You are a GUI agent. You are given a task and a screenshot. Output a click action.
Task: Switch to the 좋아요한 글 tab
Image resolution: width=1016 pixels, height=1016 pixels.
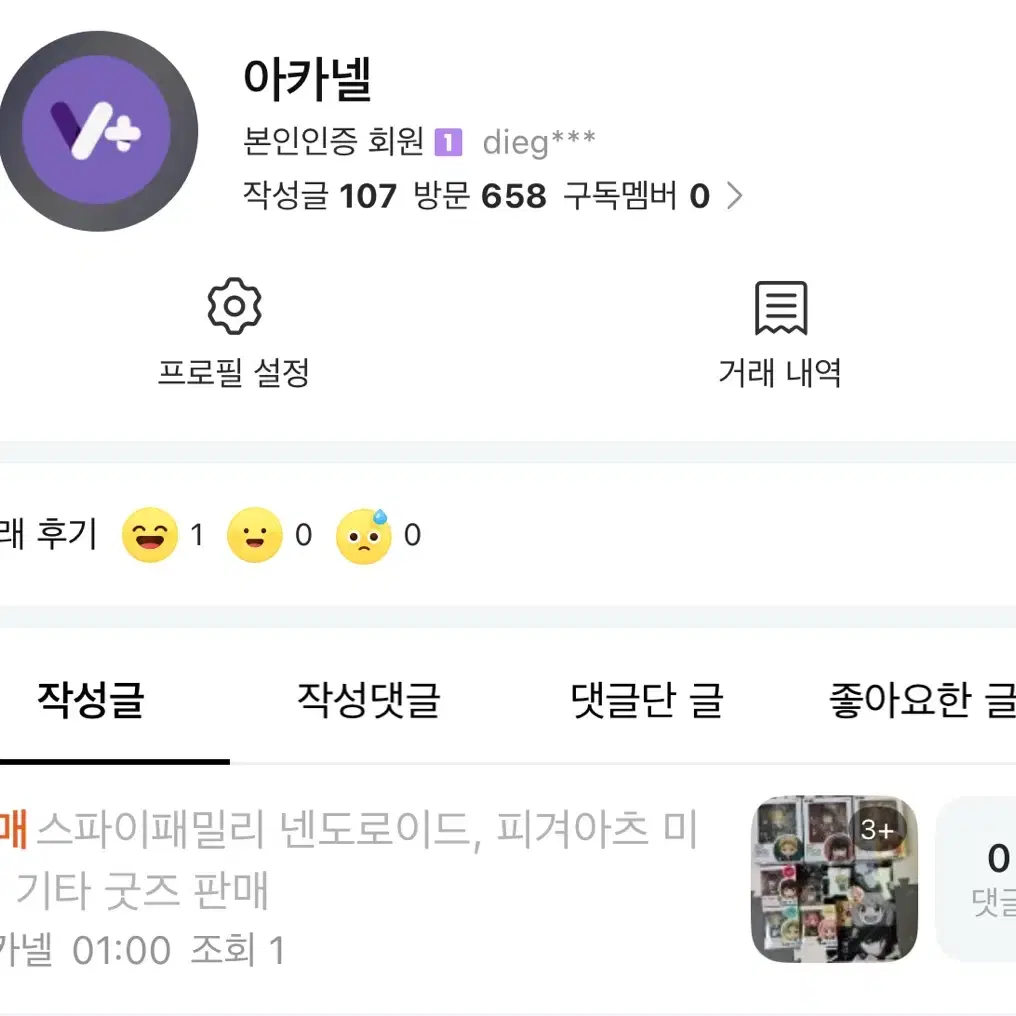coord(922,700)
